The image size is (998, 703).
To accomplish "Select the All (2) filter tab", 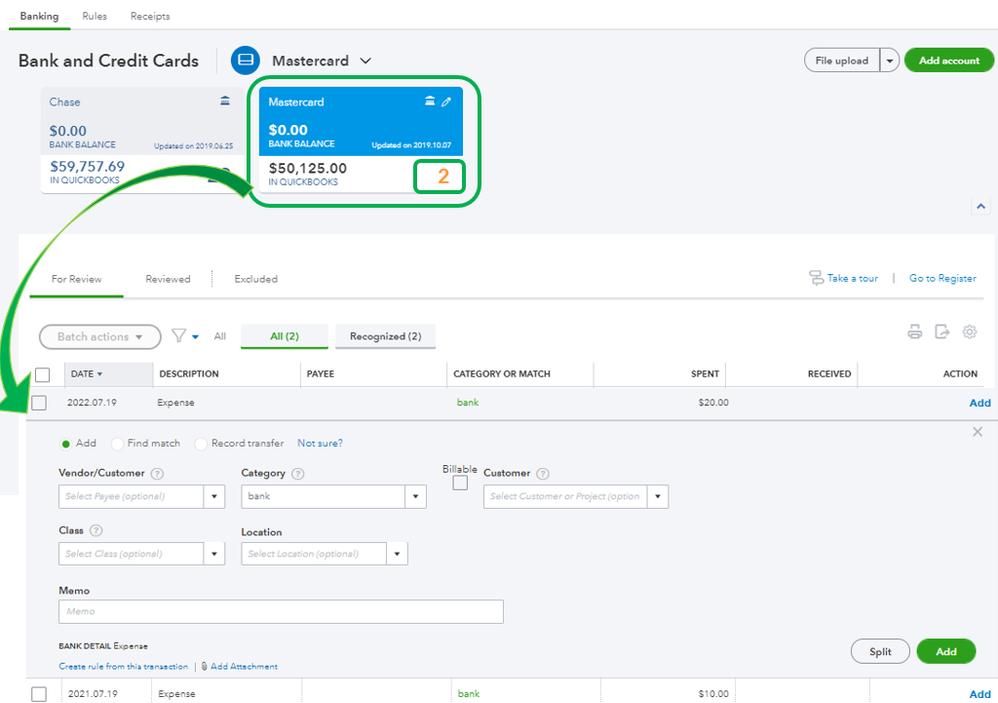I will [285, 336].
